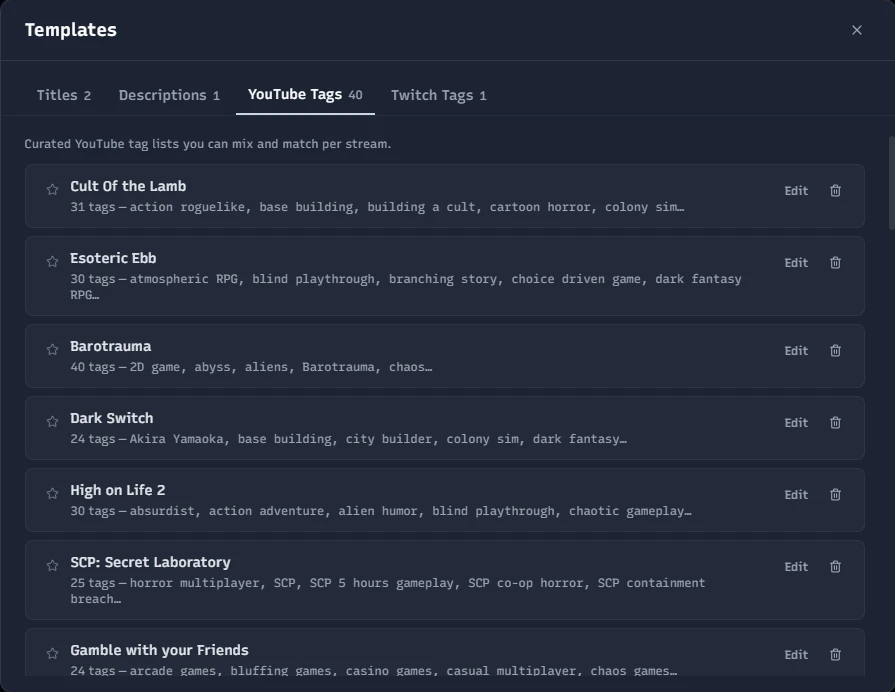Image resolution: width=895 pixels, height=692 pixels.
Task: Toggle the favorite star for Barotrauma
Action: (53, 349)
